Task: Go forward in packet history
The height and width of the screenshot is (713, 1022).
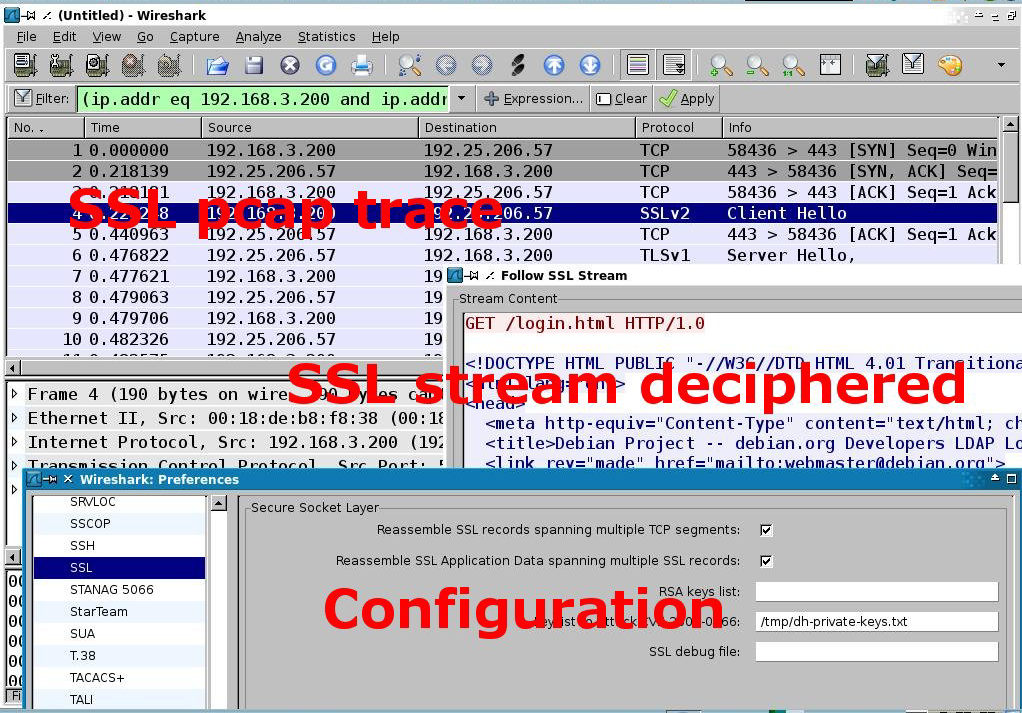Action: 482,65
